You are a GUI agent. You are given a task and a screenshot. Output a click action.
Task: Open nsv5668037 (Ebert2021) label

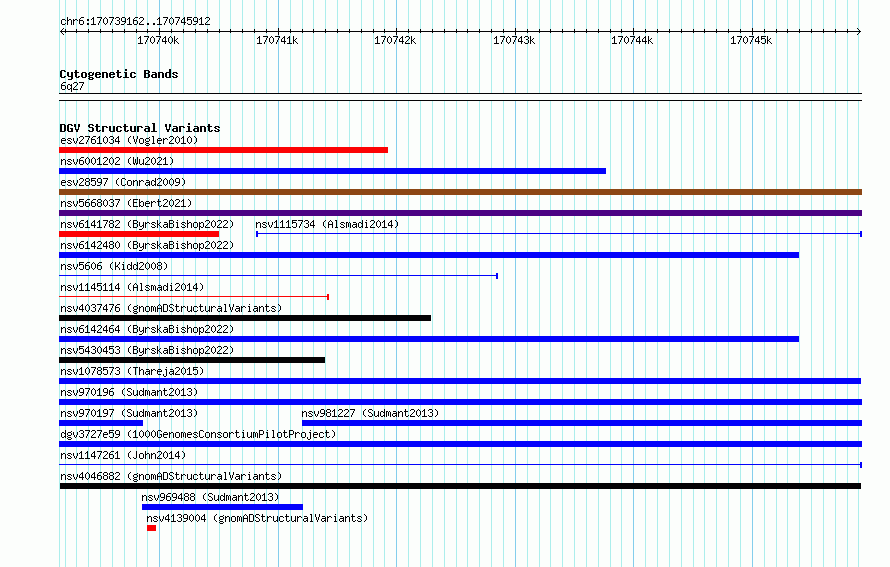126,203
